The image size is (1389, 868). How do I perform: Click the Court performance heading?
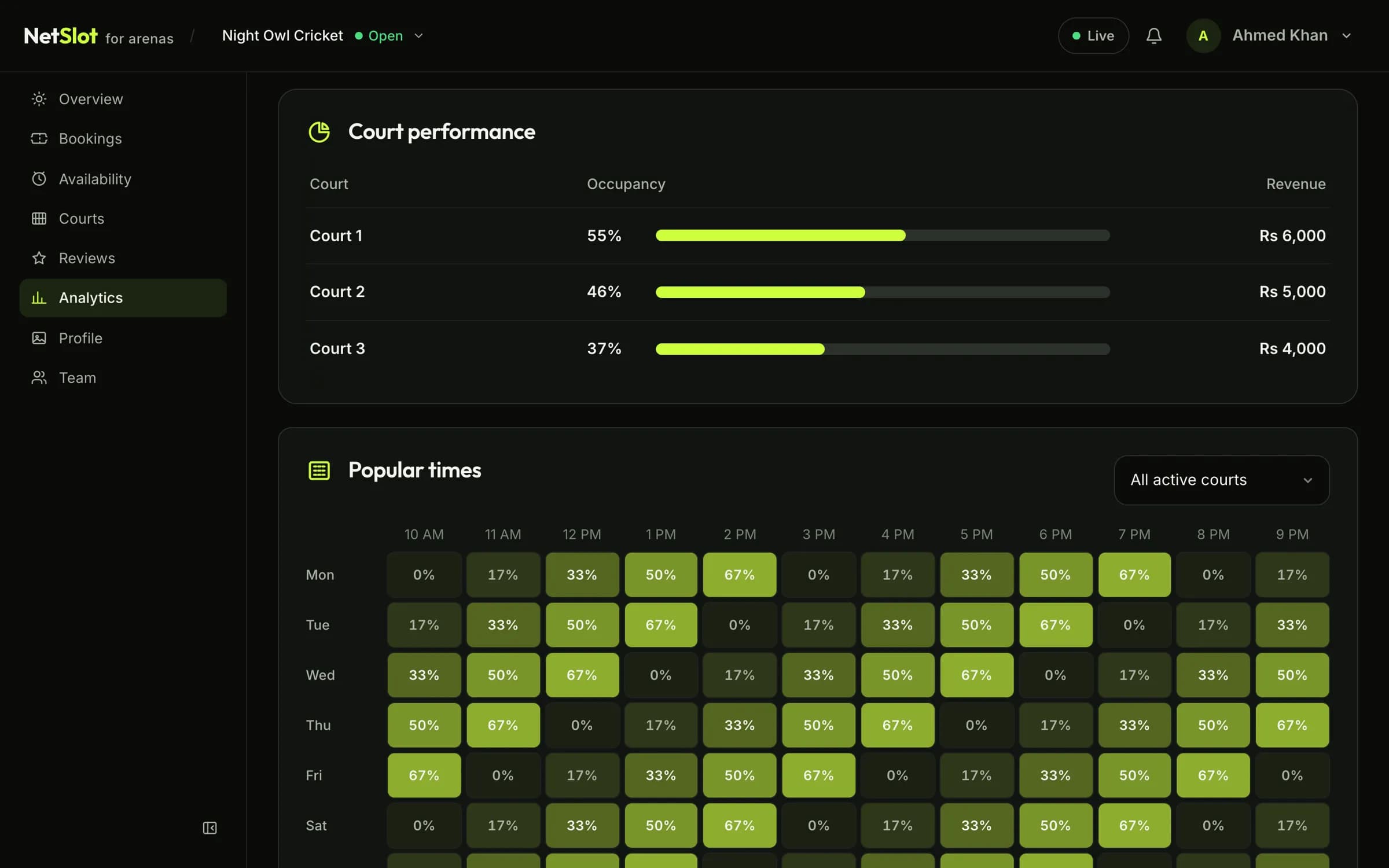point(442,132)
